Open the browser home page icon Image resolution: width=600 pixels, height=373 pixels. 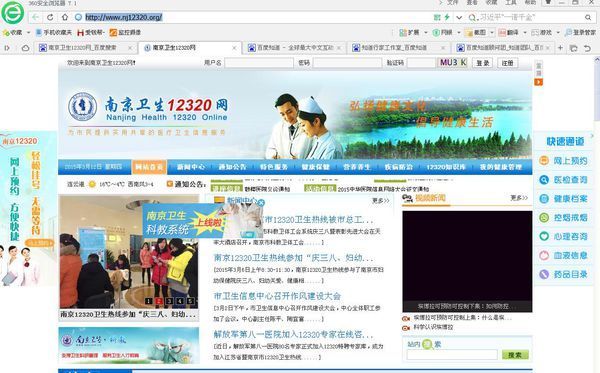65,17
